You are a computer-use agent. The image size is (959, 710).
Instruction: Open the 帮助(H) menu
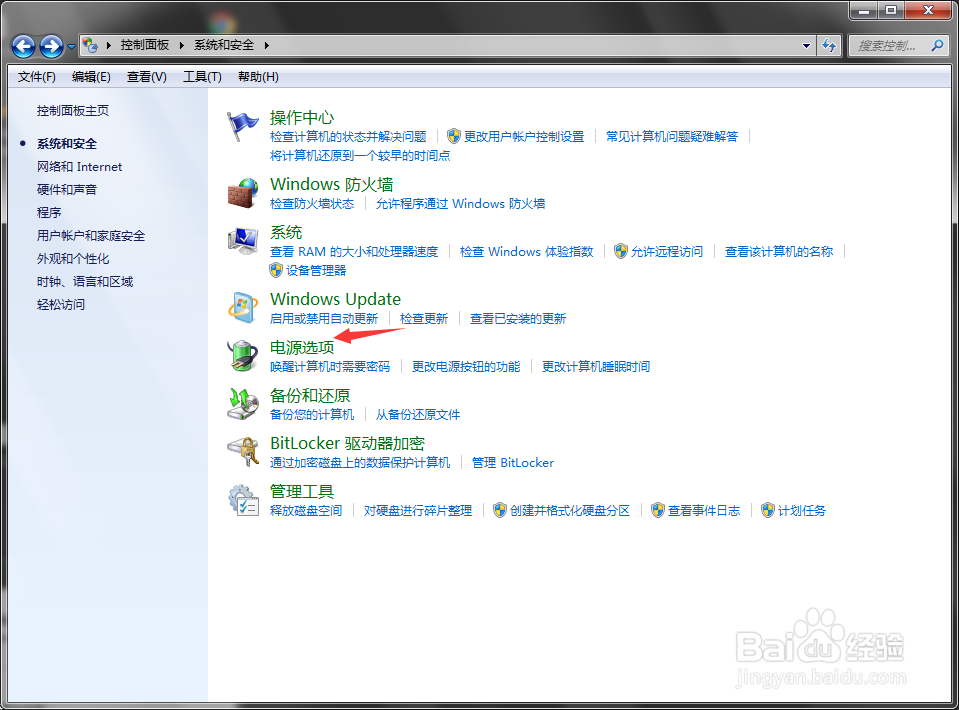(x=258, y=76)
